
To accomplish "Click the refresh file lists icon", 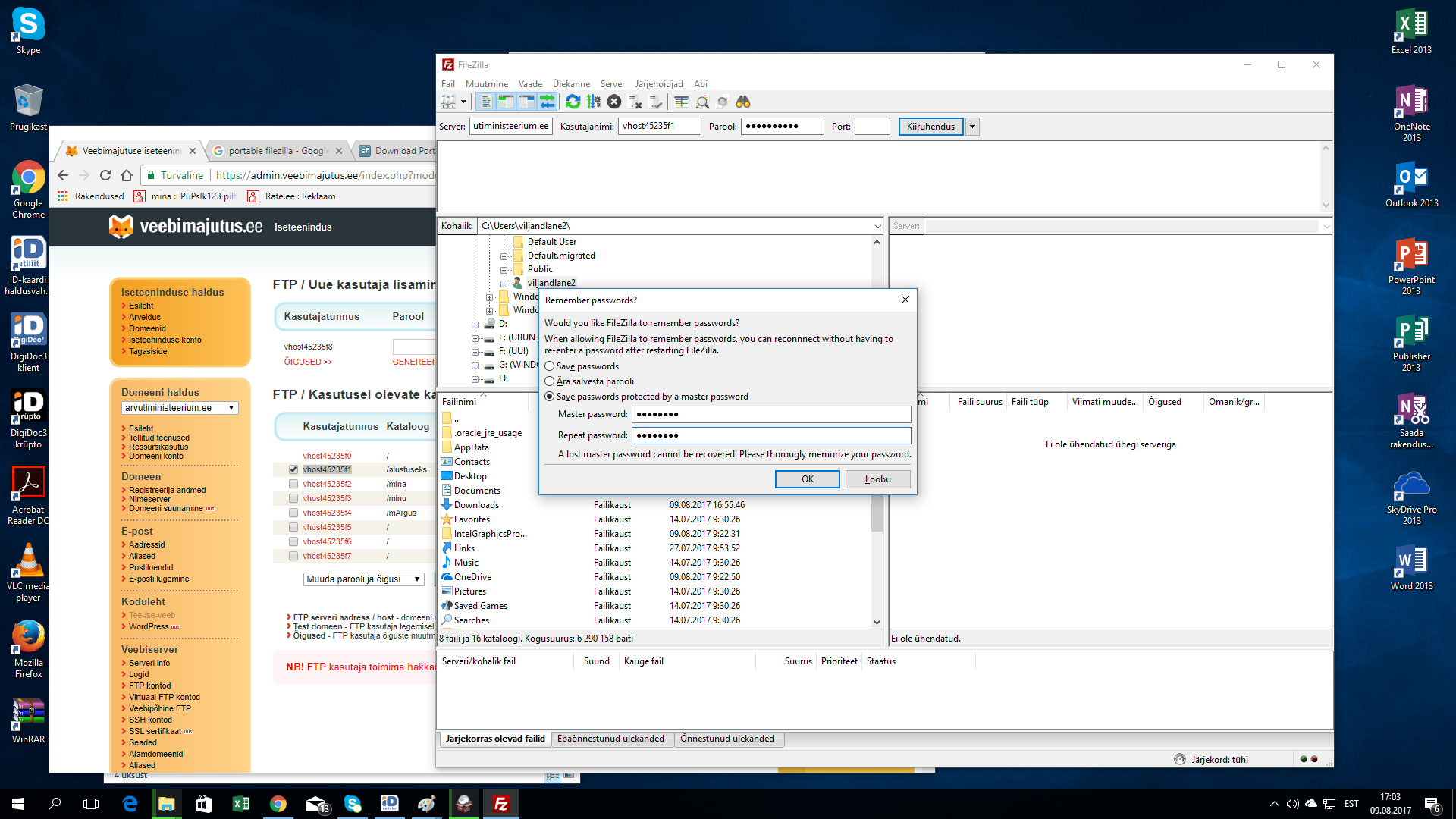I will (573, 102).
